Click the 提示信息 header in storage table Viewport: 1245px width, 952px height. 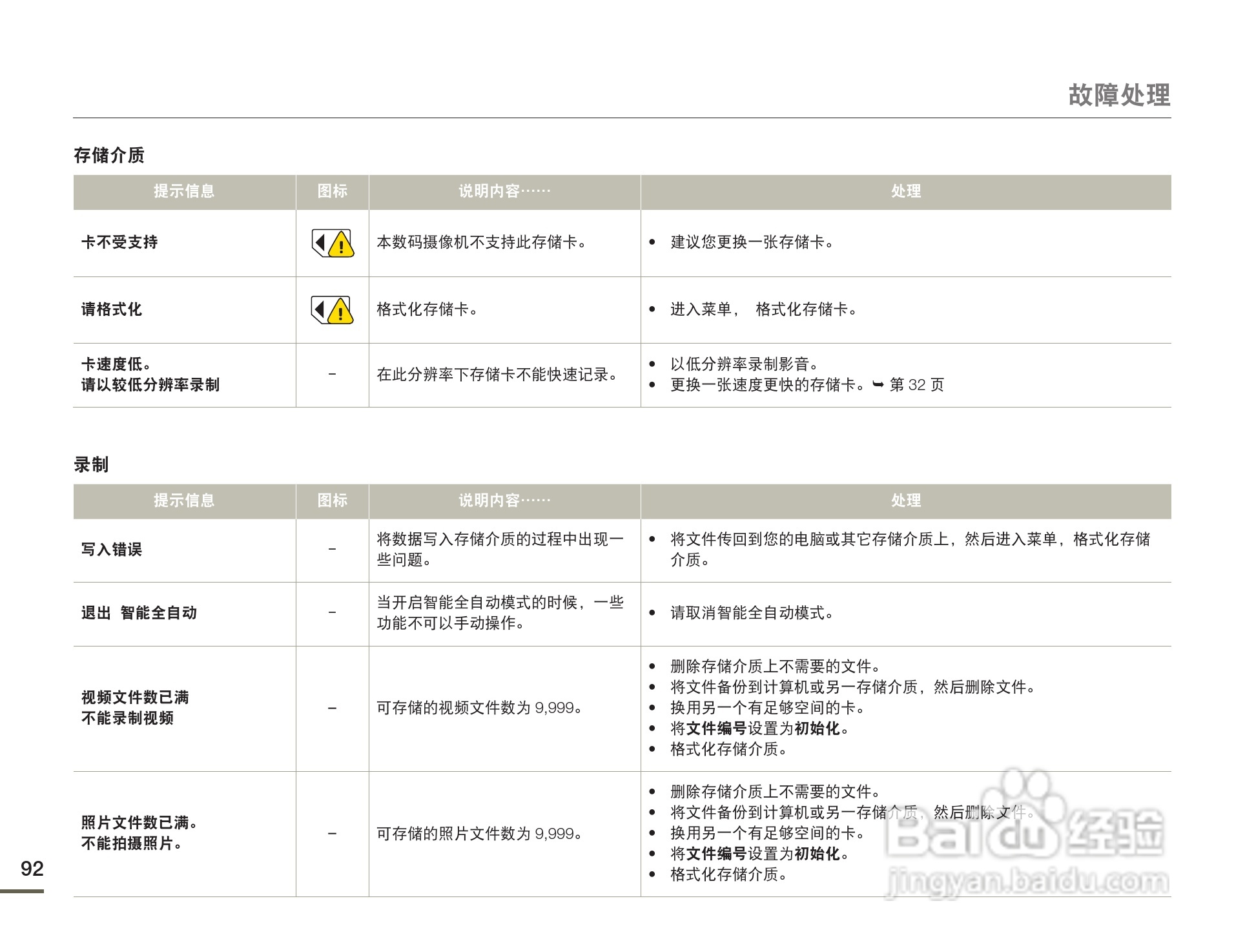(184, 191)
